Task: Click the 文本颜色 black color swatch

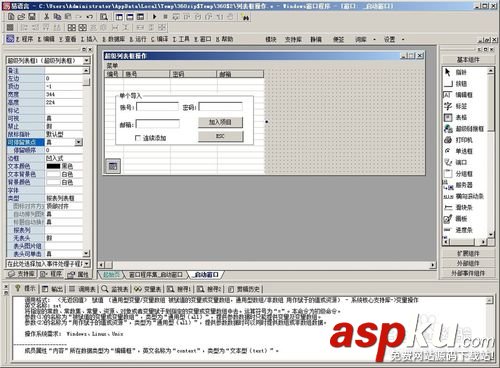Action: [53, 166]
